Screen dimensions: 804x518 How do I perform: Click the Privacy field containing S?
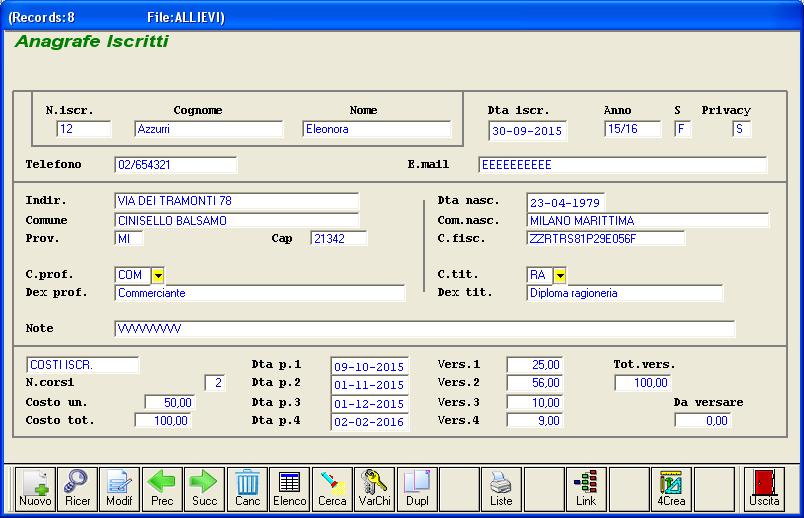(742, 129)
